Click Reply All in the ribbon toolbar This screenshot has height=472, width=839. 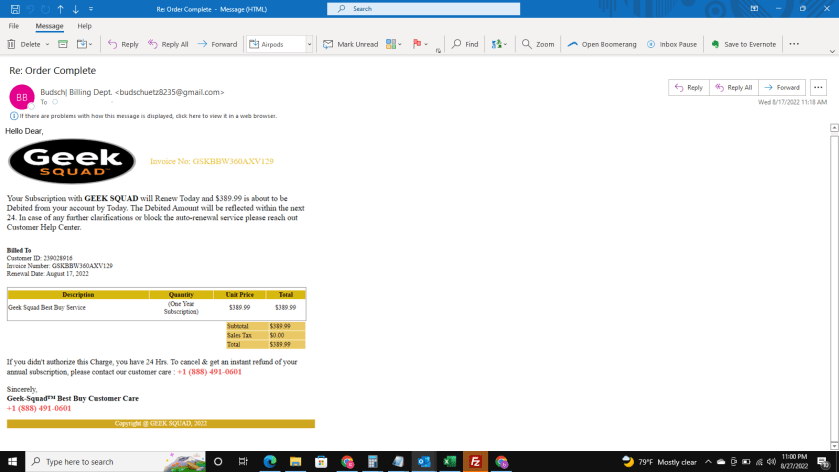tap(168, 44)
